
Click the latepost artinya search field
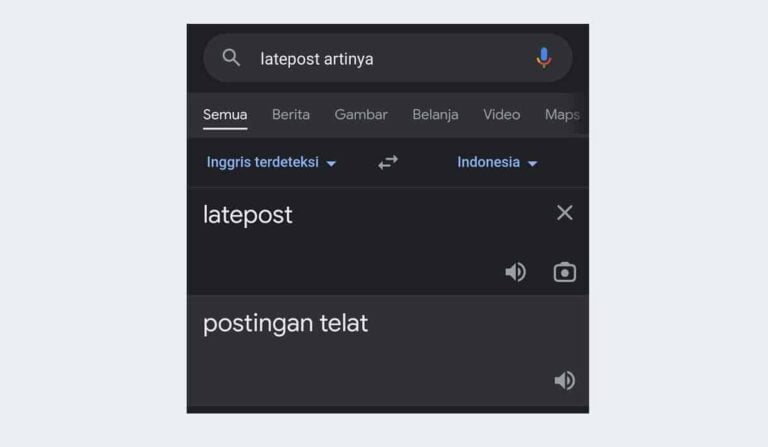388,58
